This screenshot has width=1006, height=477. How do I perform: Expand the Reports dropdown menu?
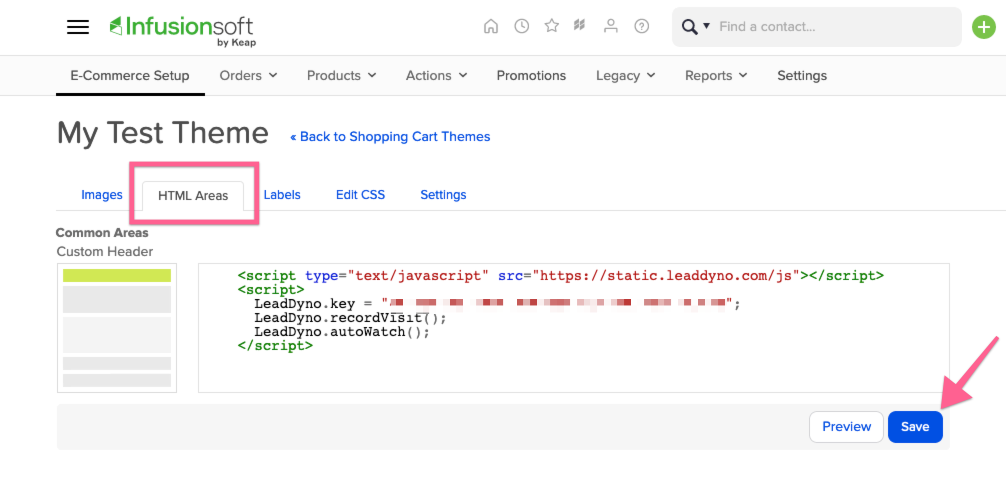click(716, 76)
